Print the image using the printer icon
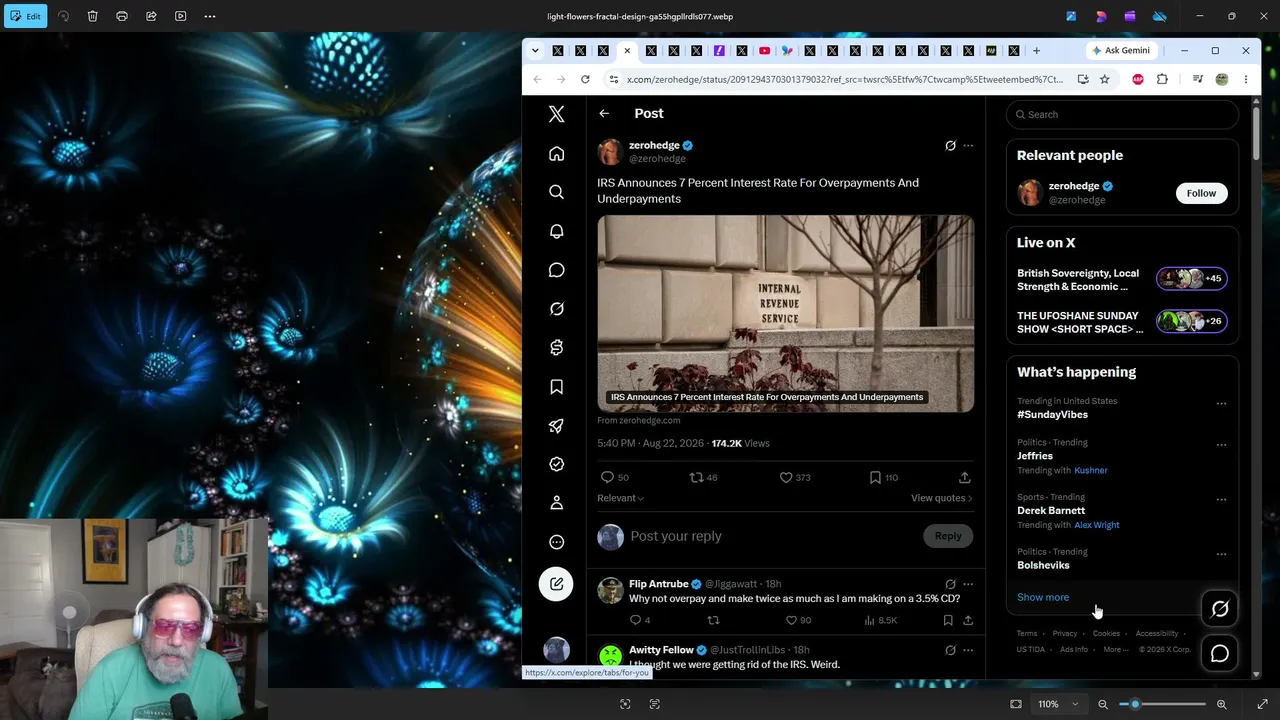Screen dimensions: 1280x720 122,16
